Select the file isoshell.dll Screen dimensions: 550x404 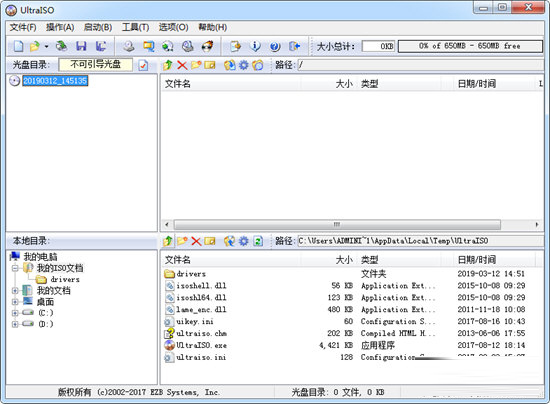tap(201, 286)
